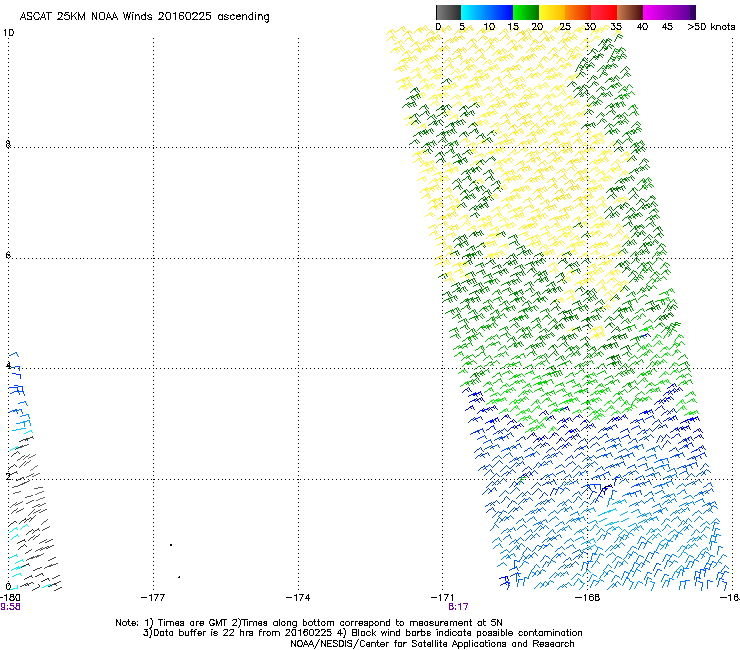Click the '30' legend scale label
This screenshot has height=650, width=740.
[x=590, y=27]
